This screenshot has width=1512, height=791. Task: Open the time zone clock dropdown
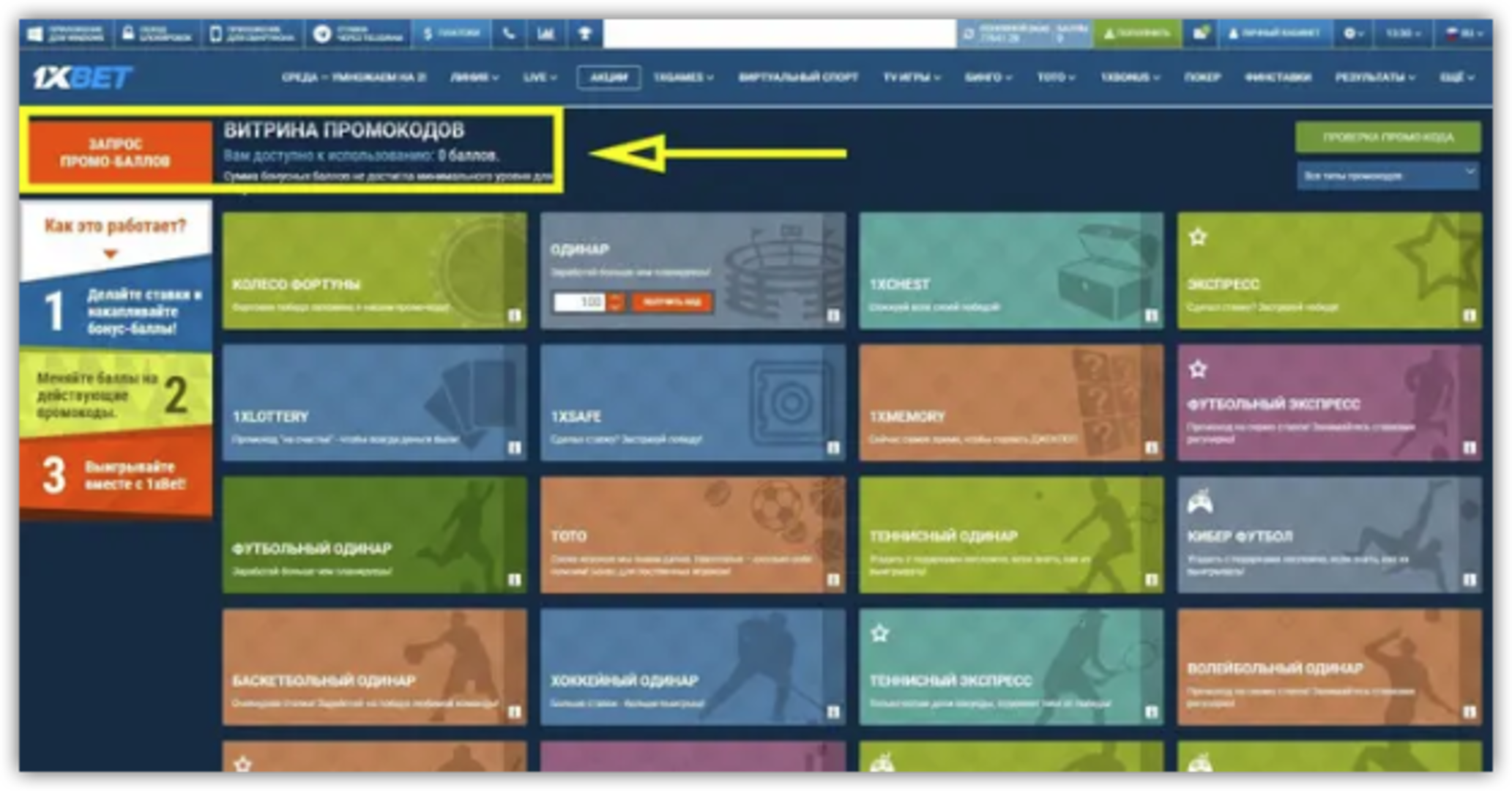coord(1403,34)
